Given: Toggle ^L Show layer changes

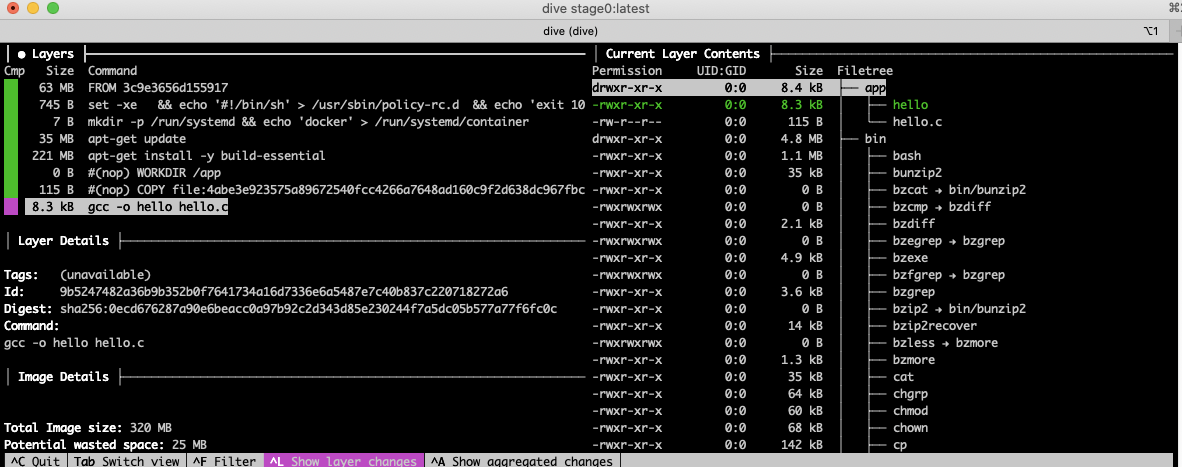Looking at the screenshot, I should coord(343,461).
